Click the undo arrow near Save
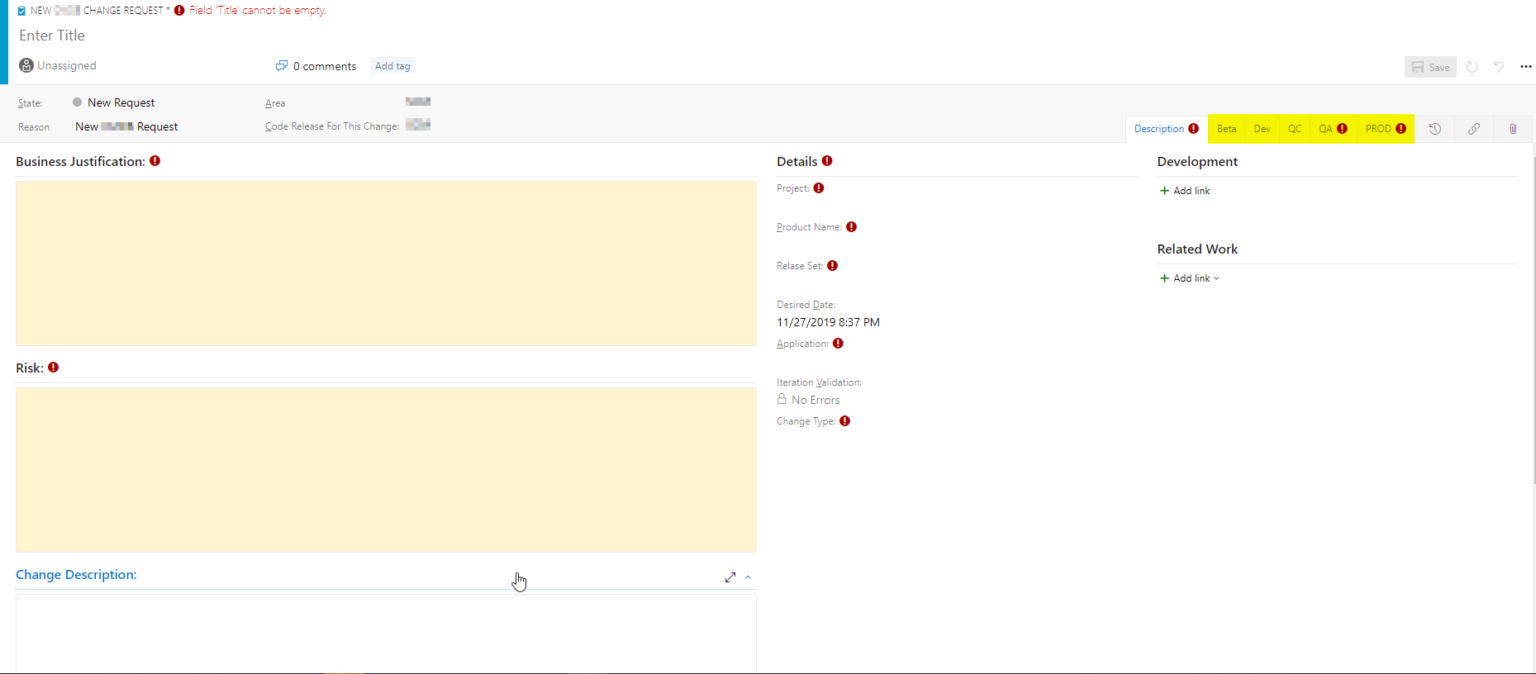The width and height of the screenshot is (1536, 674). (1498, 66)
